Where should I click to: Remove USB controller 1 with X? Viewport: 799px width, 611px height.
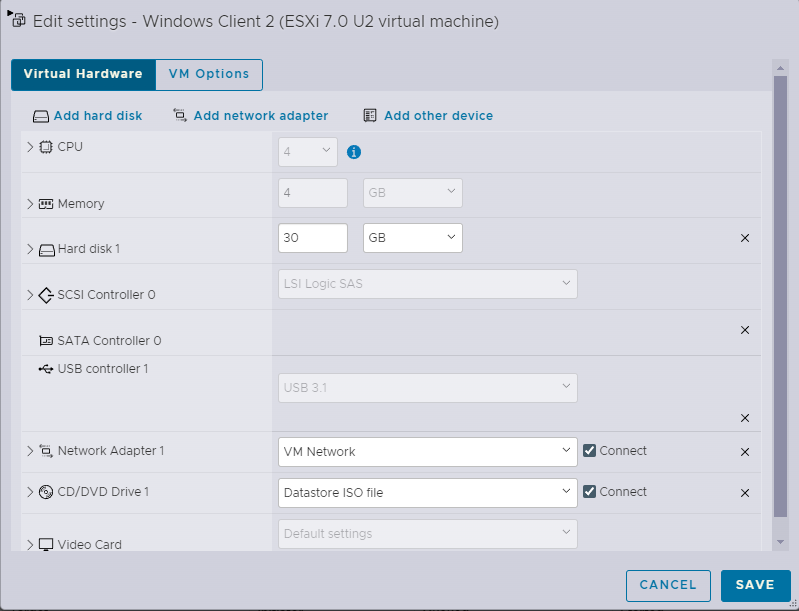coord(744,418)
